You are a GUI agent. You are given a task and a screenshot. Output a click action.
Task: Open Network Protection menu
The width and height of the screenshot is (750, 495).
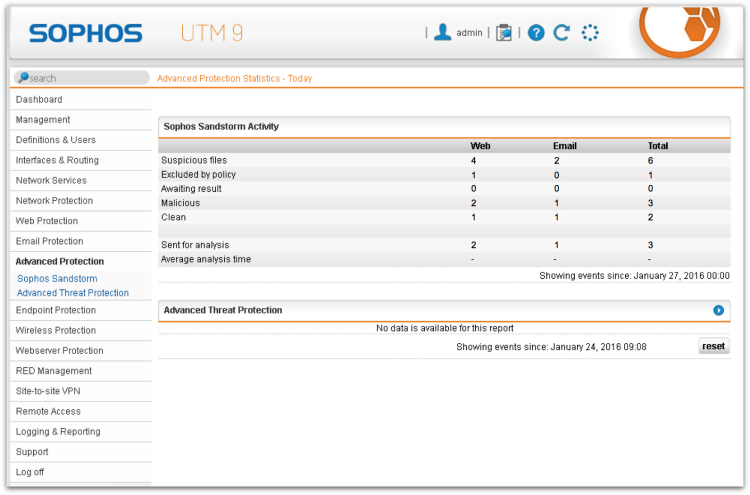pyautogui.click(x=80, y=200)
